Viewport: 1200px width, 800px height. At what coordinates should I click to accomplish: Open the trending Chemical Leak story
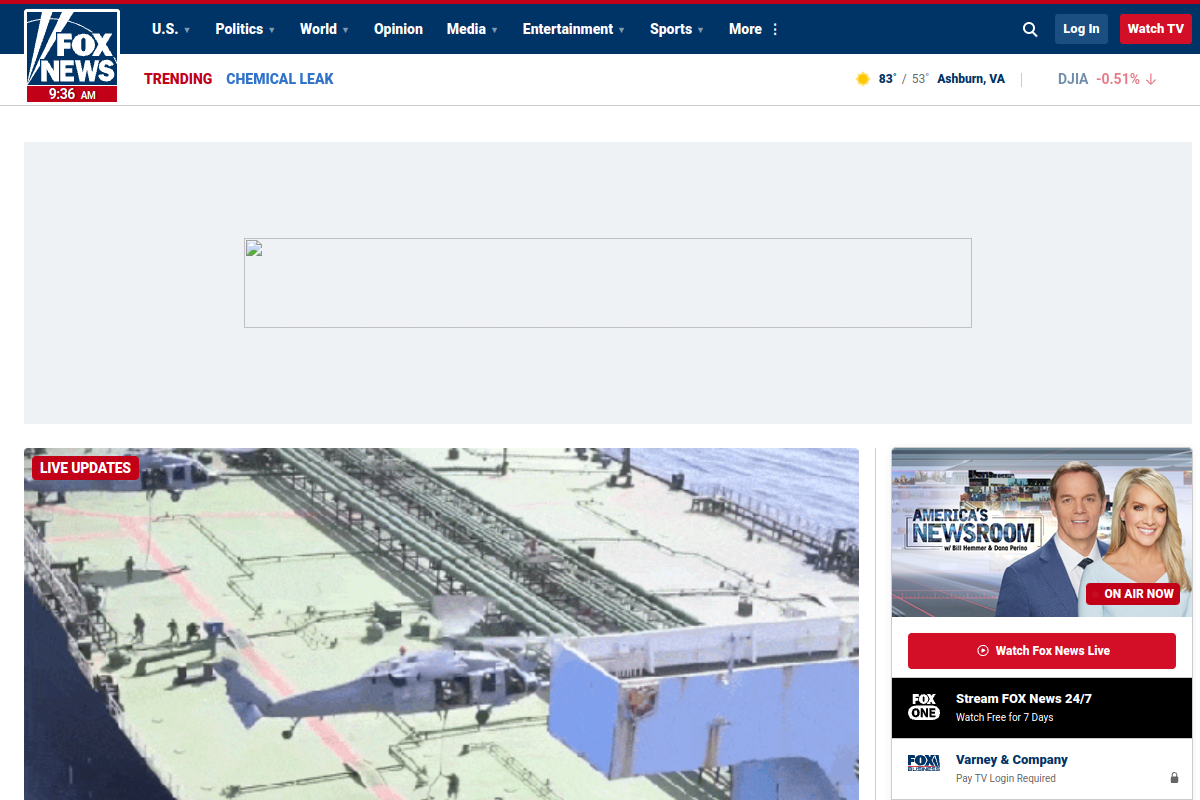coord(279,78)
